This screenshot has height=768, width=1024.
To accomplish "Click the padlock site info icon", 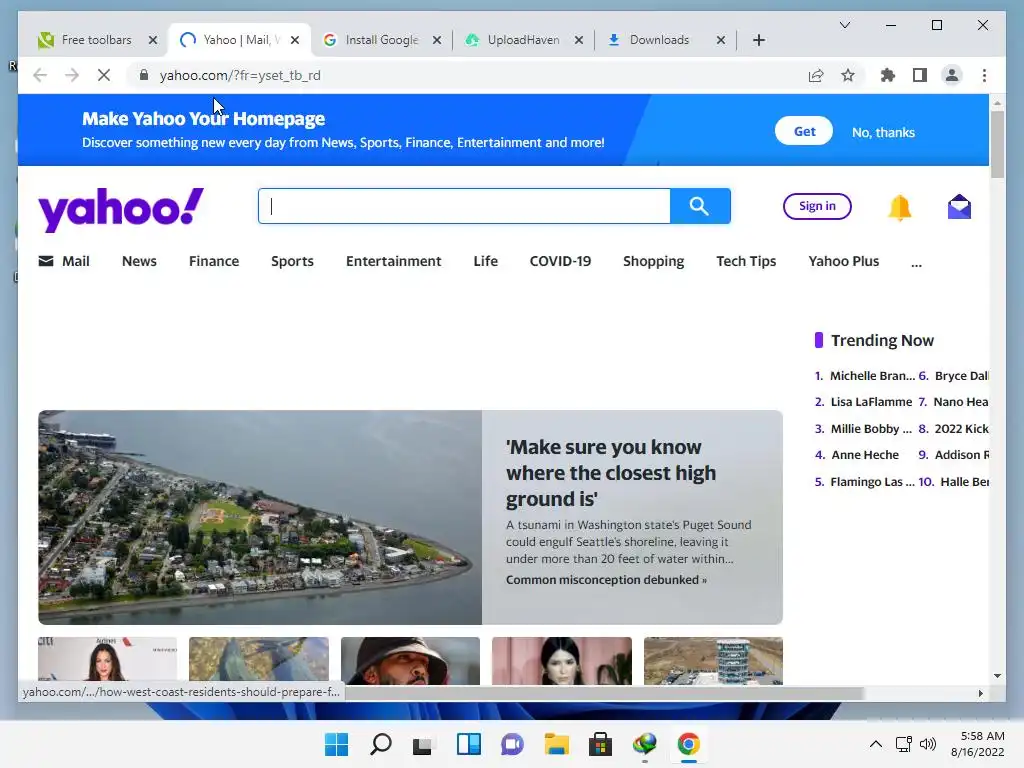I will pos(144,75).
